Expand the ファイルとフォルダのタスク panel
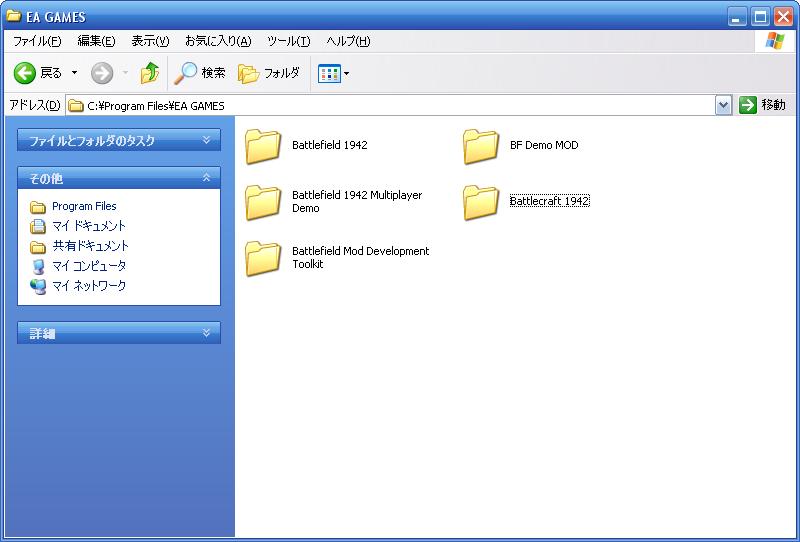The height and width of the screenshot is (542, 800). pos(119,140)
